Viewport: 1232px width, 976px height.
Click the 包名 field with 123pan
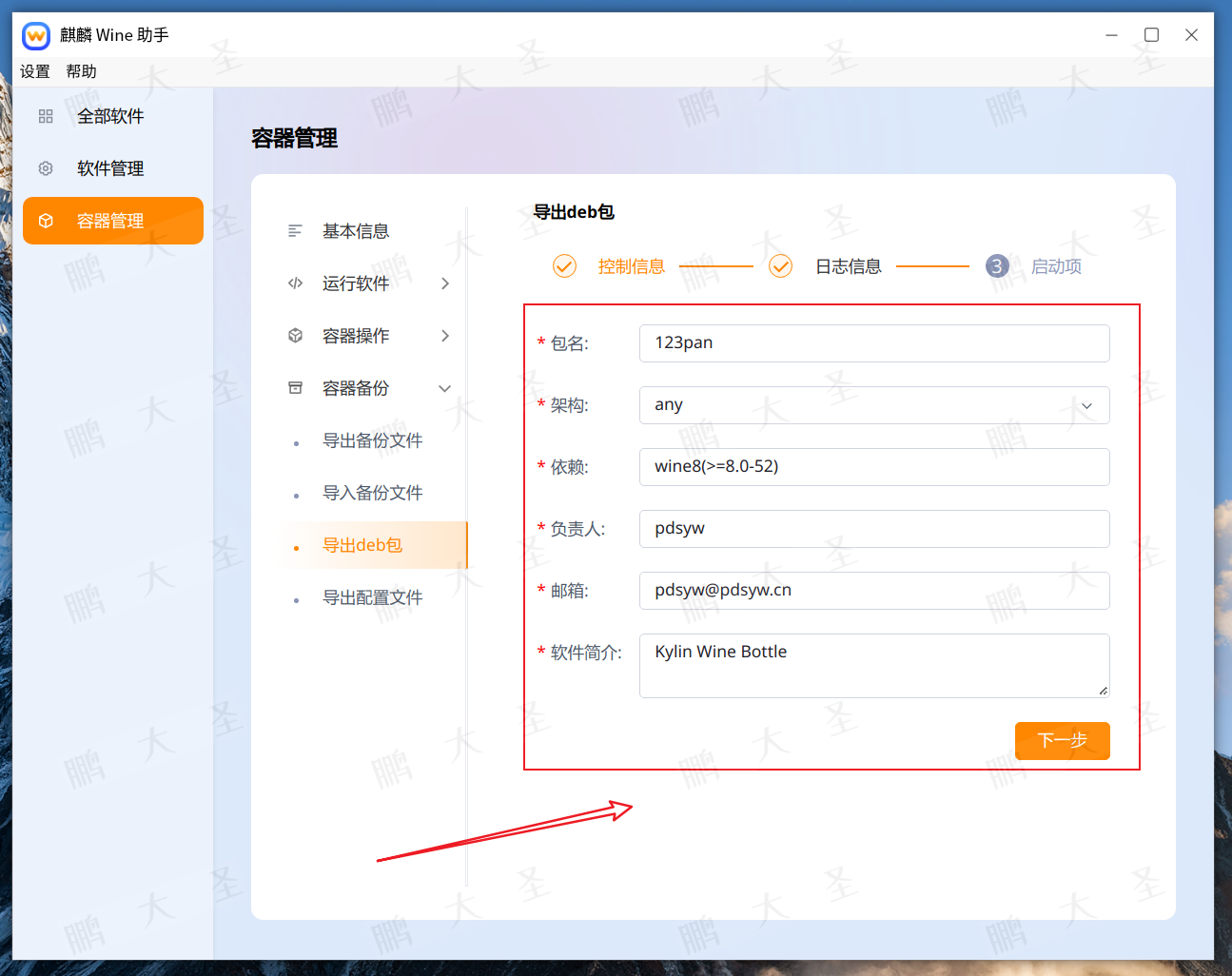coord(874,343)
